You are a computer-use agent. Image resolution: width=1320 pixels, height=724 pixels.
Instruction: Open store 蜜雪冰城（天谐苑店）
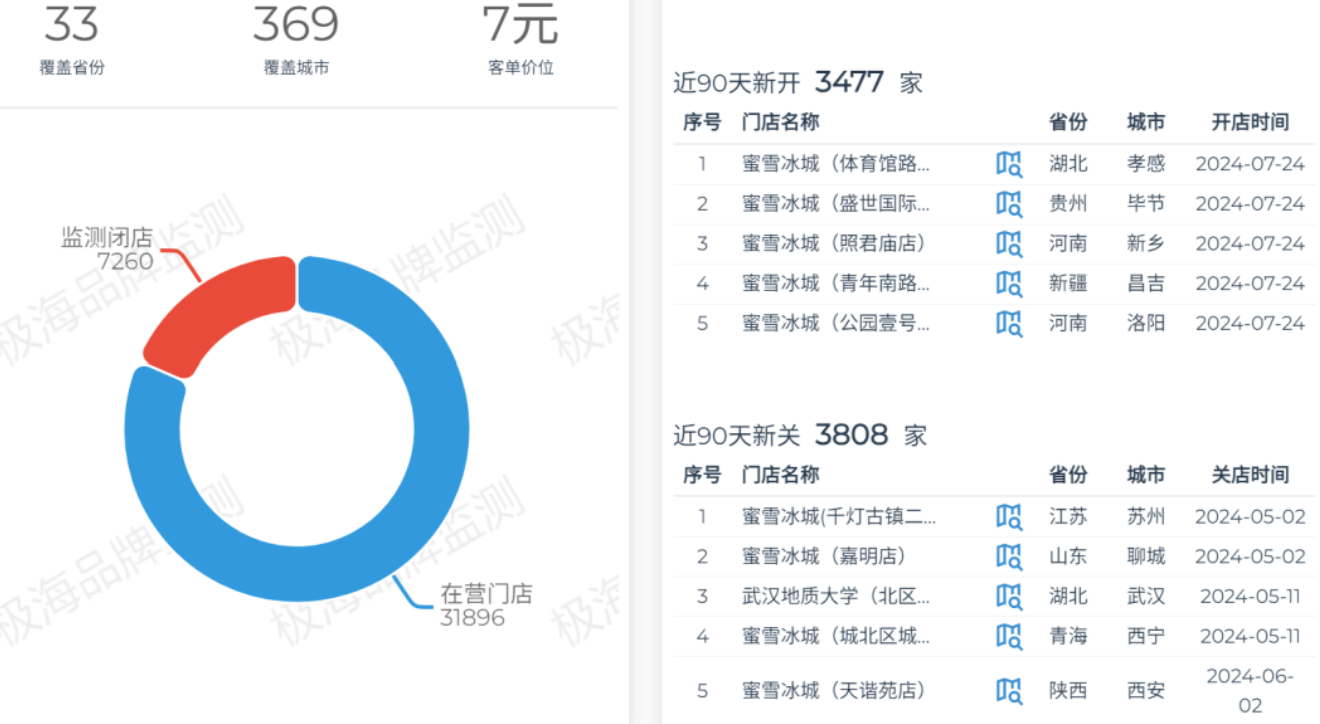[834, 691]
